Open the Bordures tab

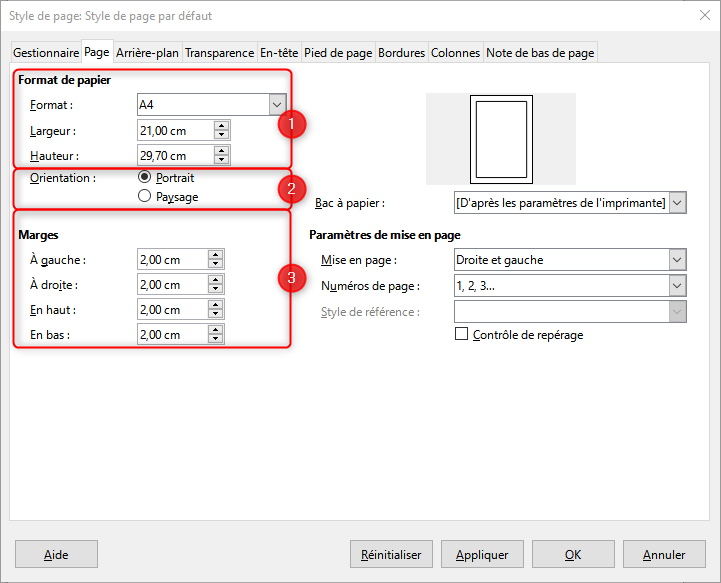(402, 53)
